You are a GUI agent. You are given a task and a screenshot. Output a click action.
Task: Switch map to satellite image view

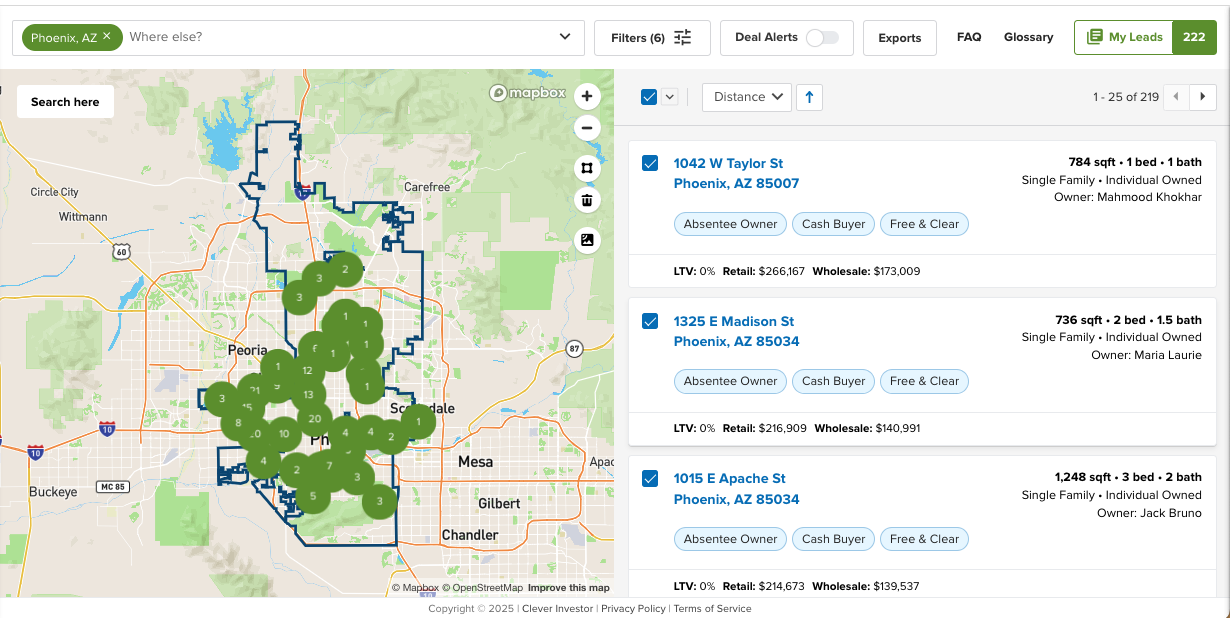pyautogui.click(x=587, y=240)
